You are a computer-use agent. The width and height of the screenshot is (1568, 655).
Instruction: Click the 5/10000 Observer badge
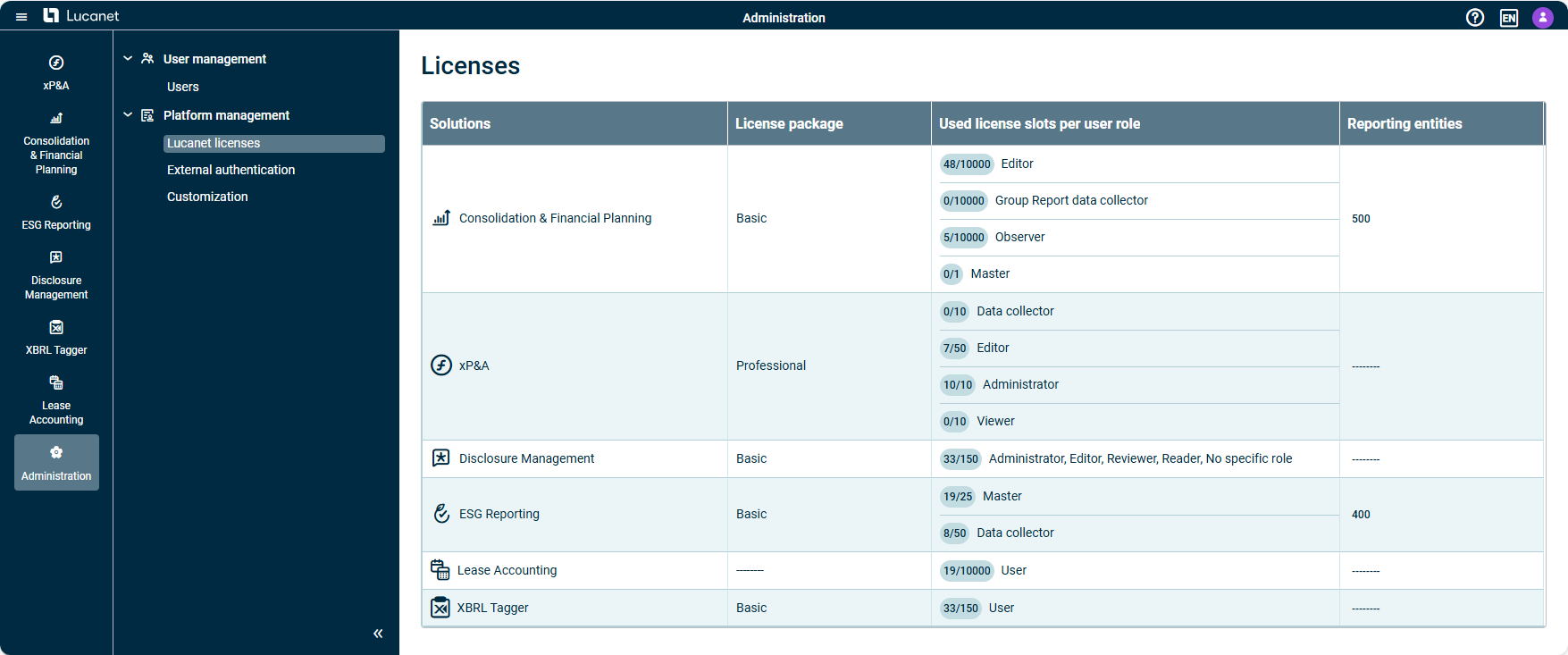(x=964, y=237)
